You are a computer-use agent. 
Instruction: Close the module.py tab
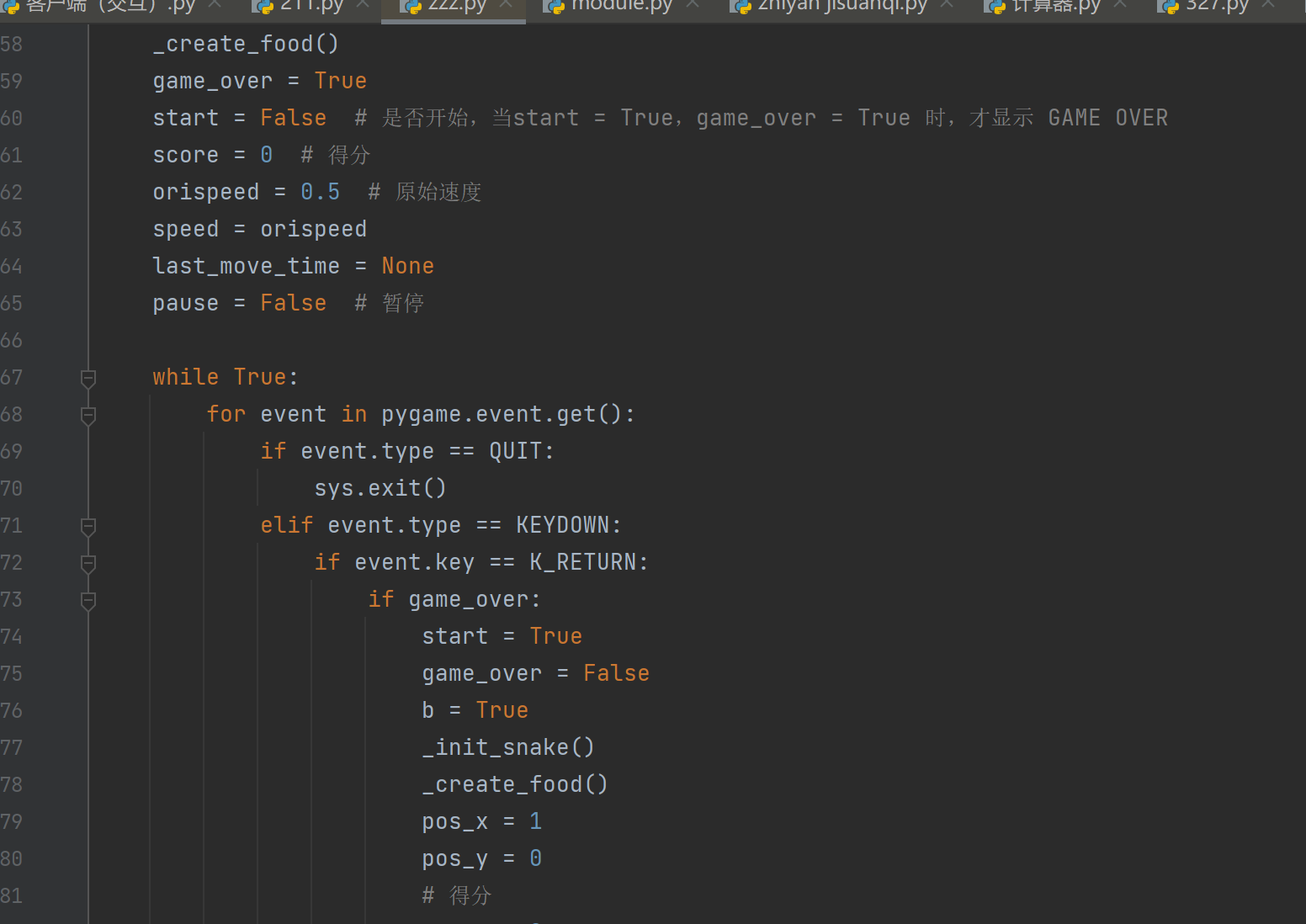693,4
